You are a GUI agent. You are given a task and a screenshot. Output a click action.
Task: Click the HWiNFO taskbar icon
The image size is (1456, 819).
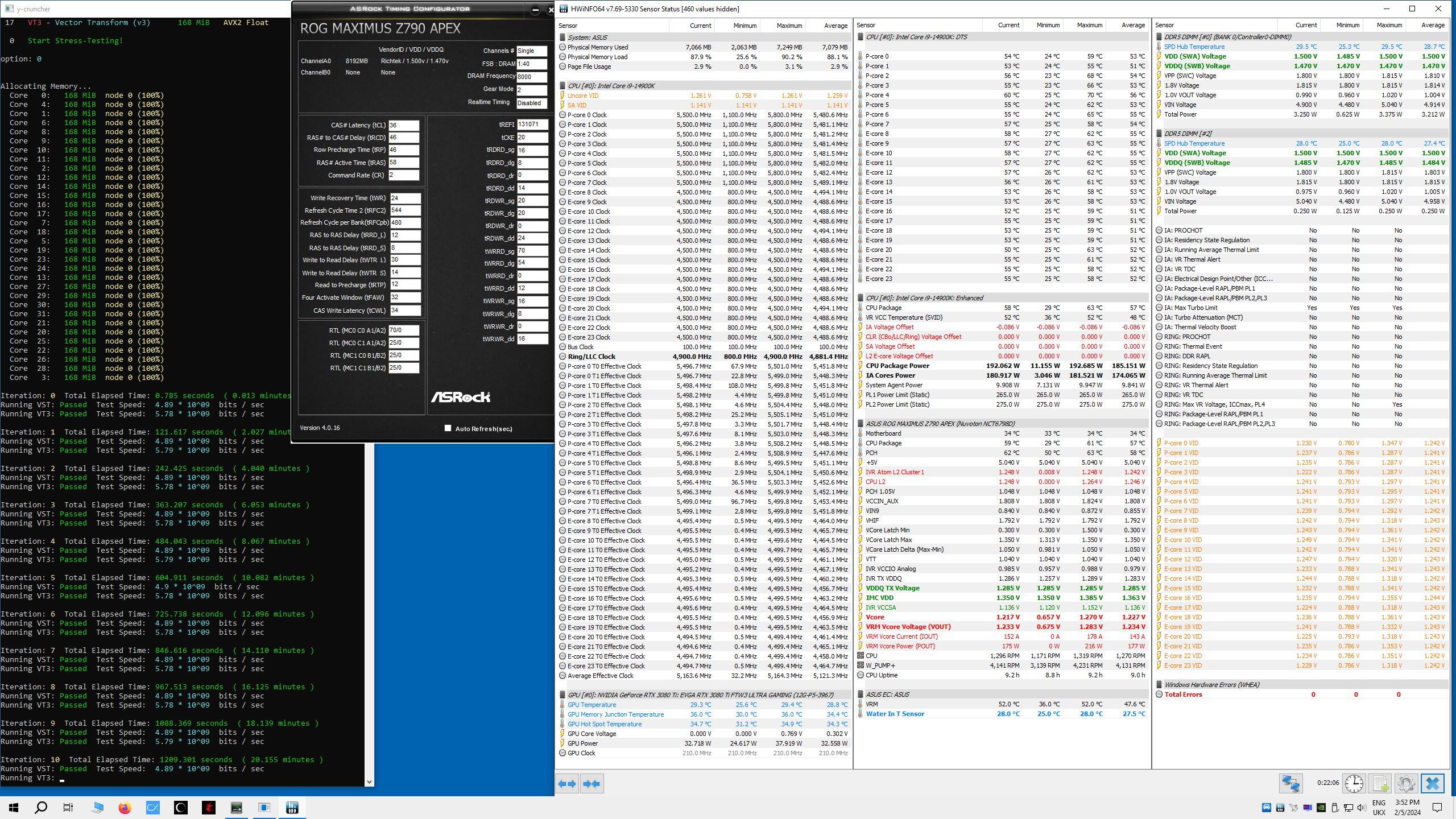(x=292, y=808)
